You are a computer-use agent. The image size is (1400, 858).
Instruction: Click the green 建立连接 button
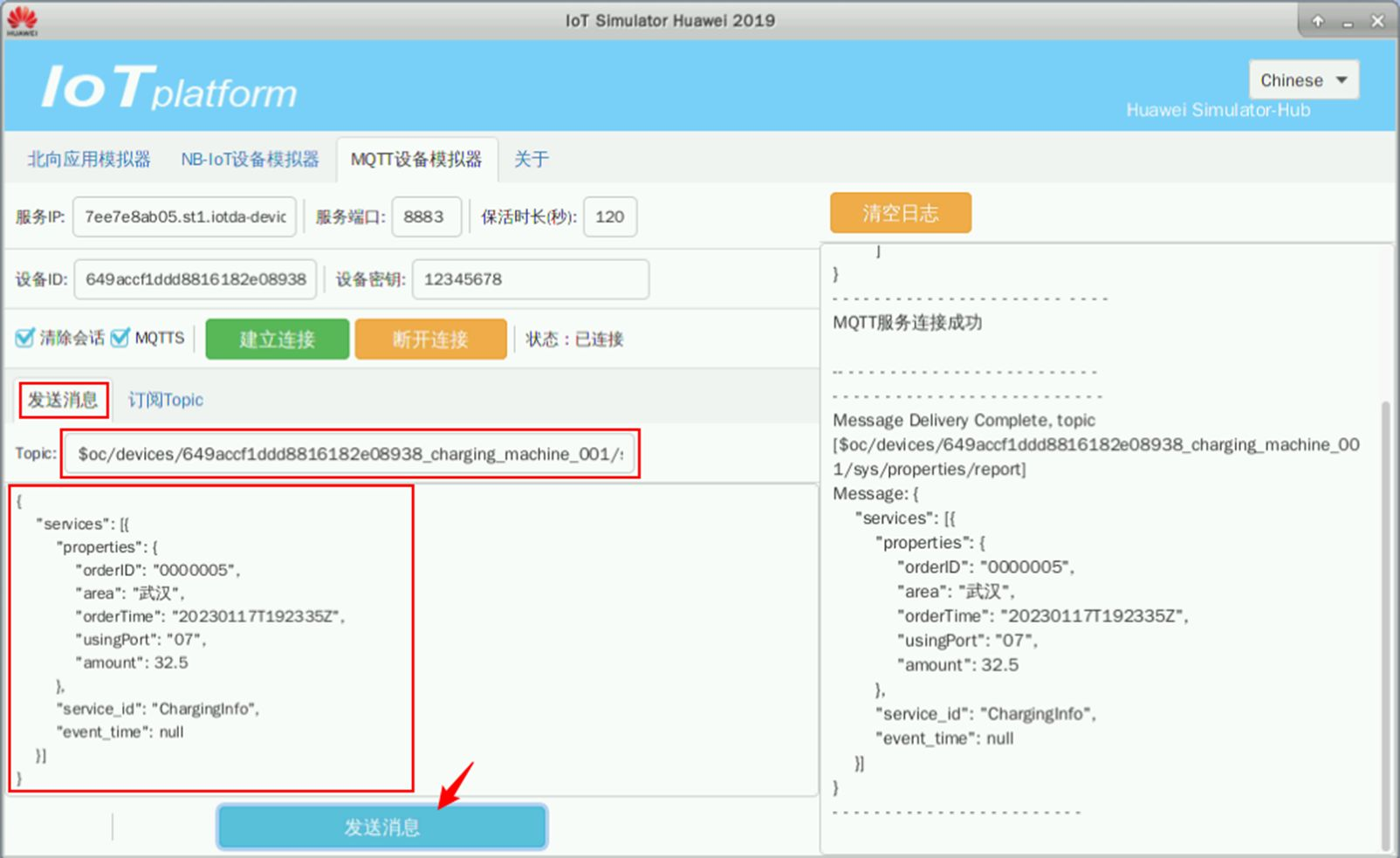click(x=278, y=339)
